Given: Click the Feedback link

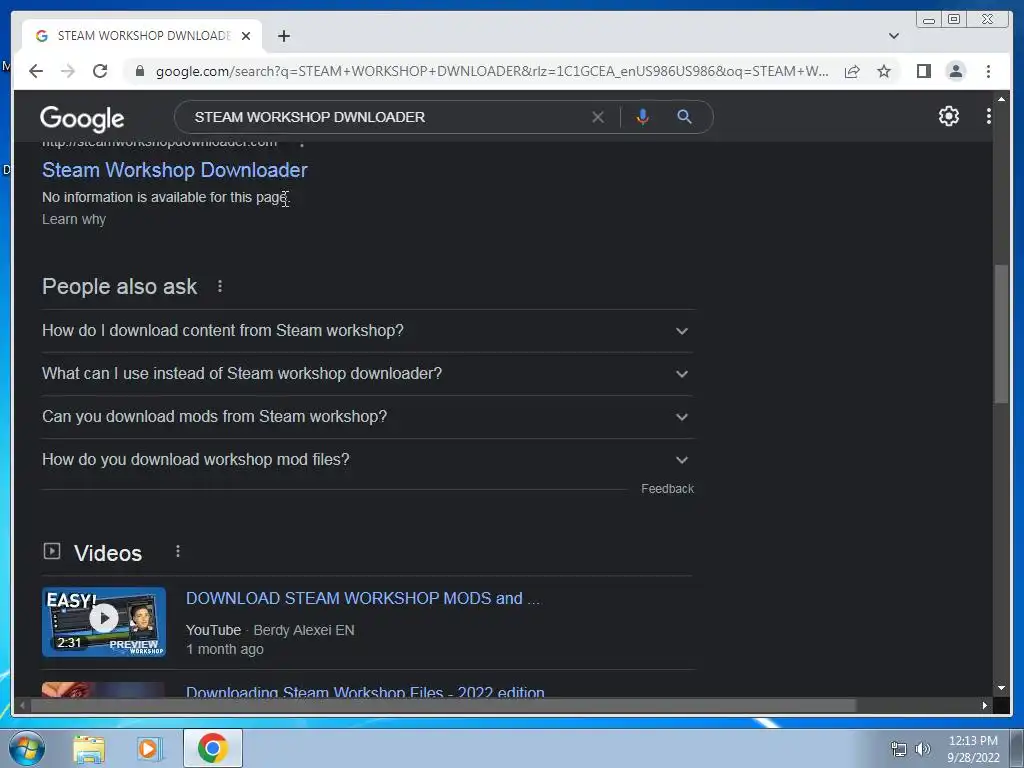Looking at the screenshot, I should click(x=667, y=488).
